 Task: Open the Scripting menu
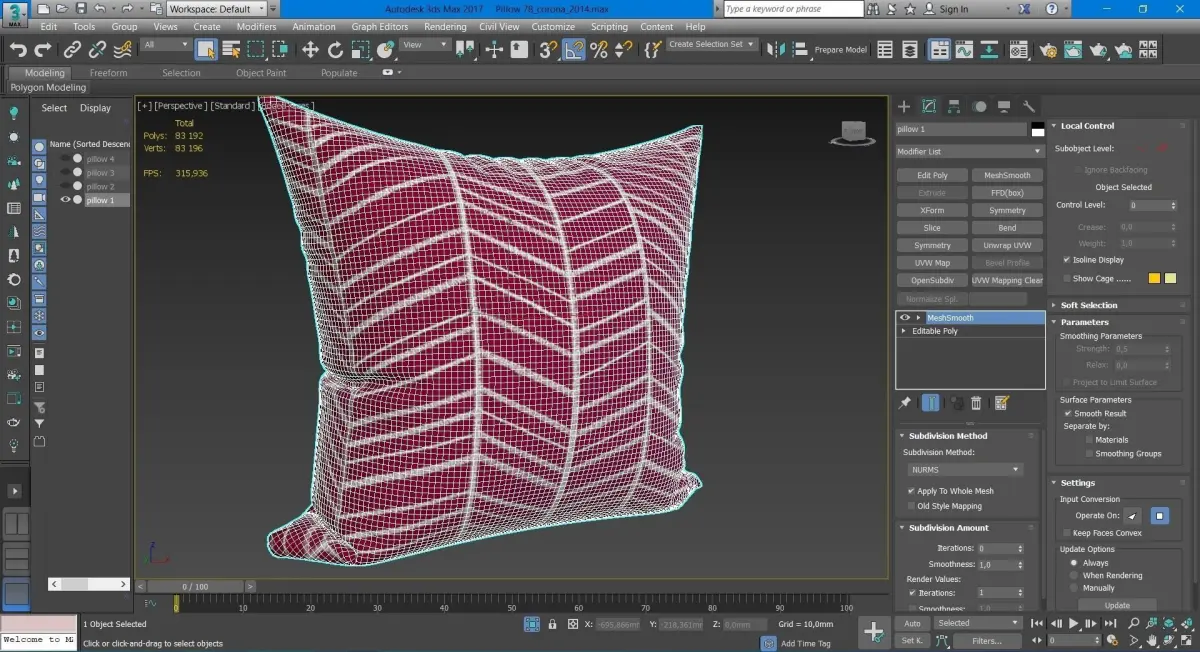pos(609,27)
